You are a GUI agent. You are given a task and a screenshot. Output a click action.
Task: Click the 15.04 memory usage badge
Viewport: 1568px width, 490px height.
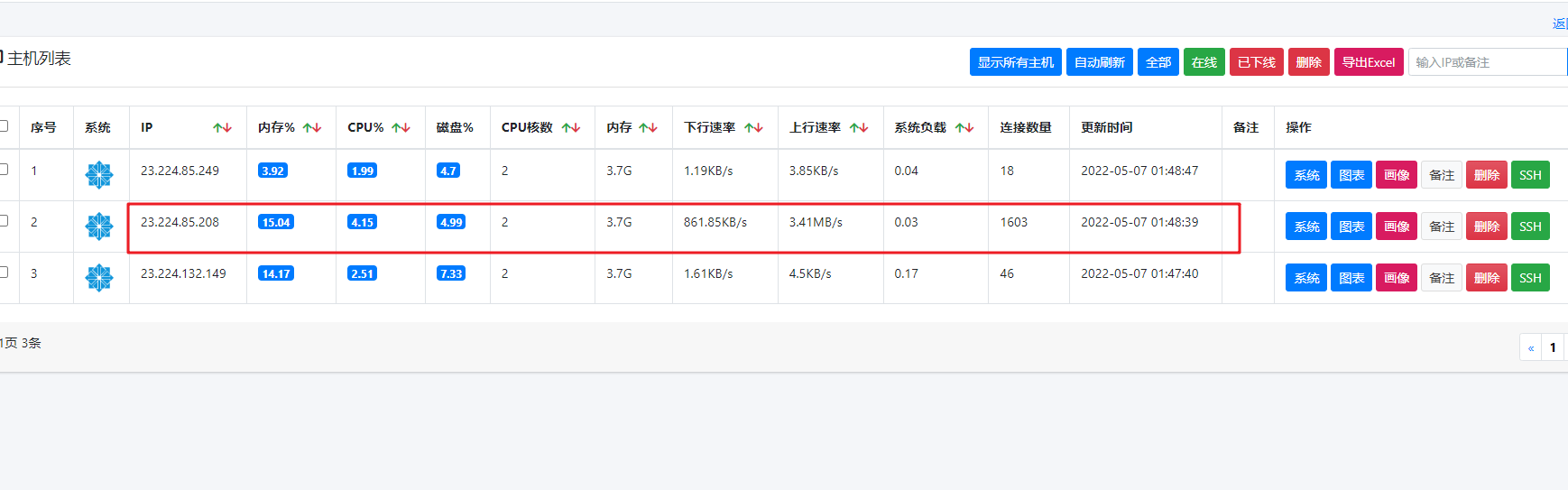276,223
